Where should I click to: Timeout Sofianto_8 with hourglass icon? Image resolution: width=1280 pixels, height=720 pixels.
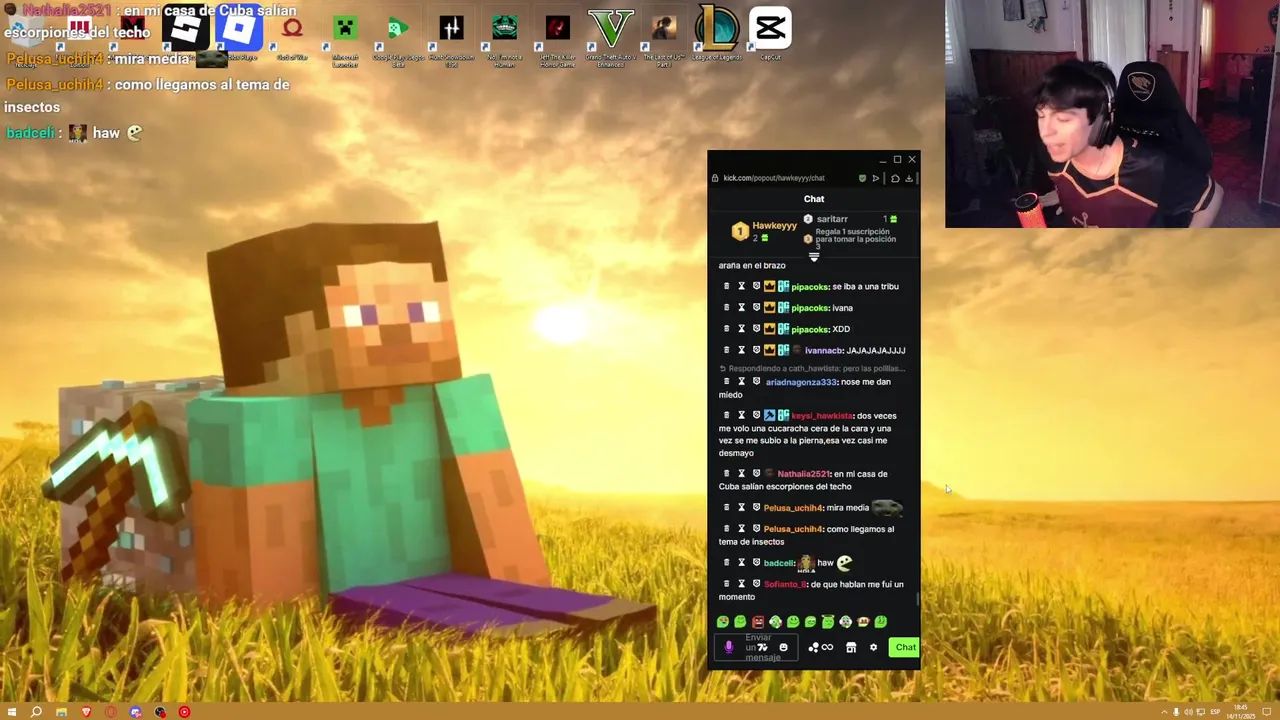pyautogui.click(x=741, y=584)
